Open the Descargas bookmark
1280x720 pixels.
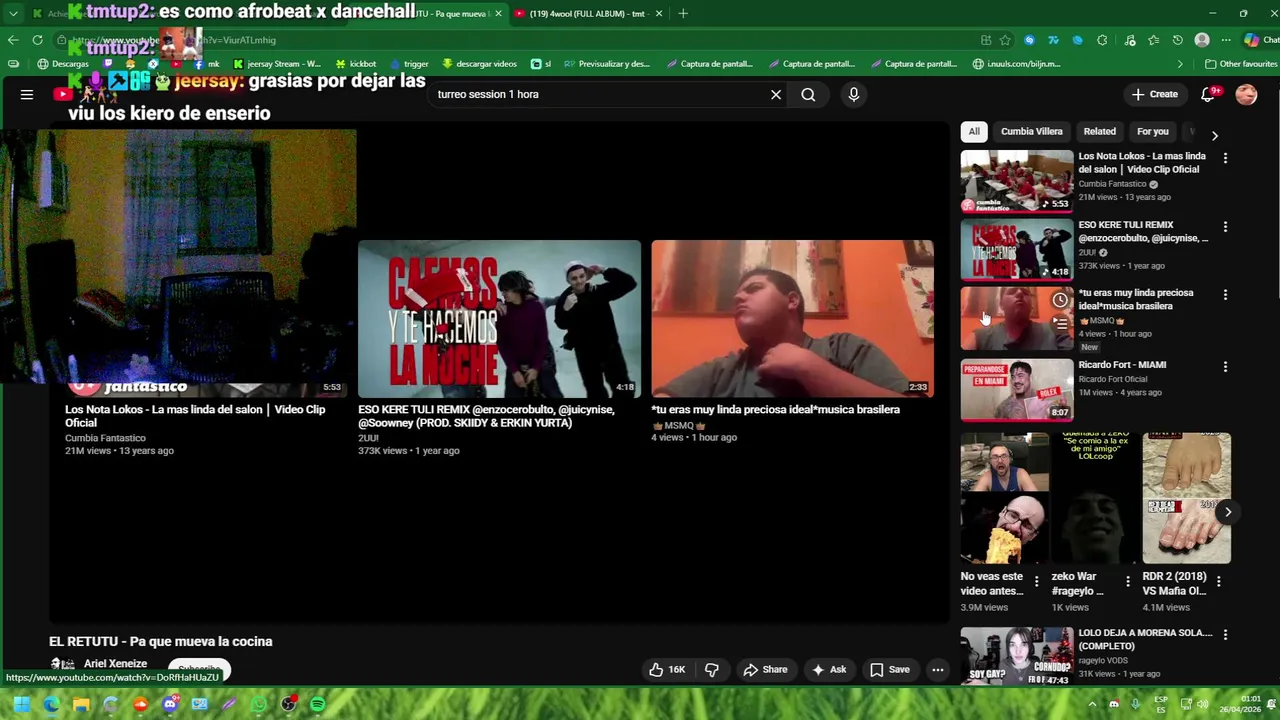(62, 64)
